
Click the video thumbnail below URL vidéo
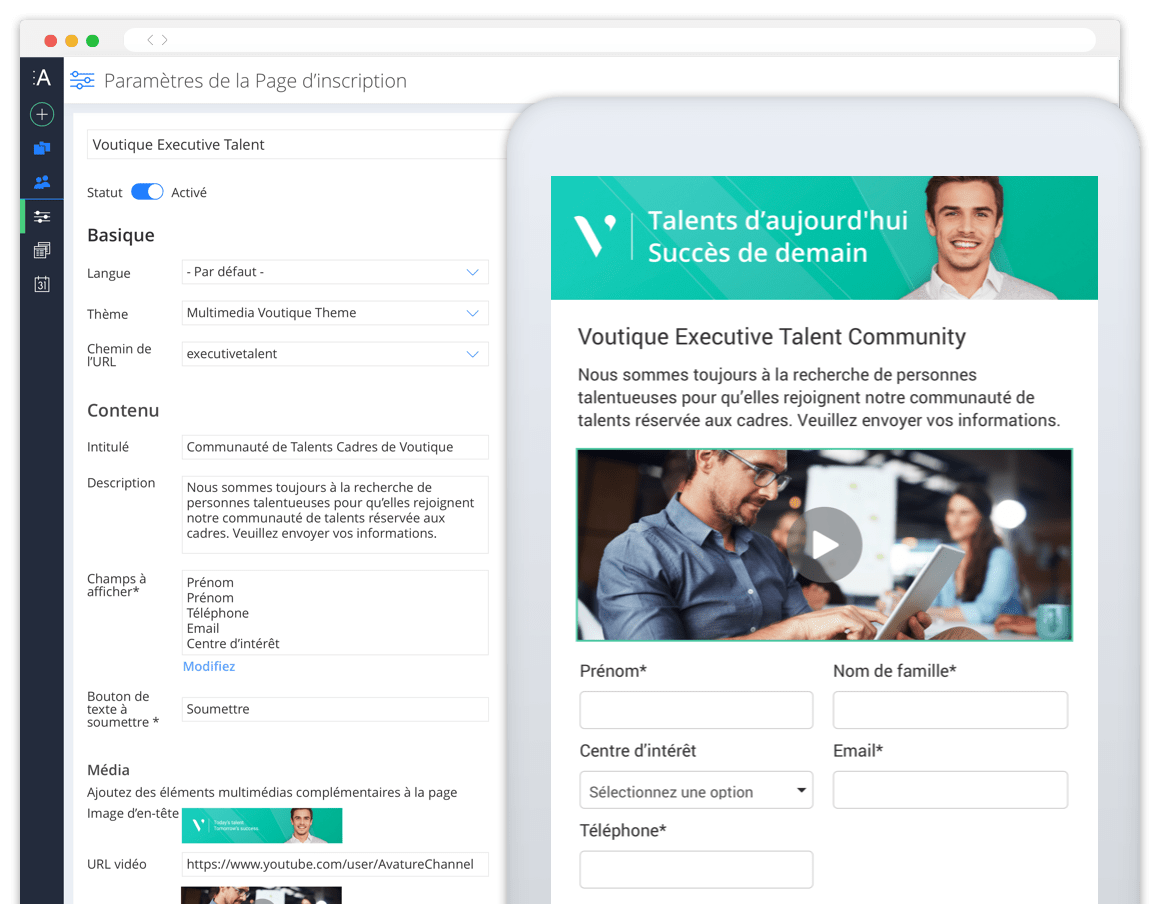coord(262,895)
